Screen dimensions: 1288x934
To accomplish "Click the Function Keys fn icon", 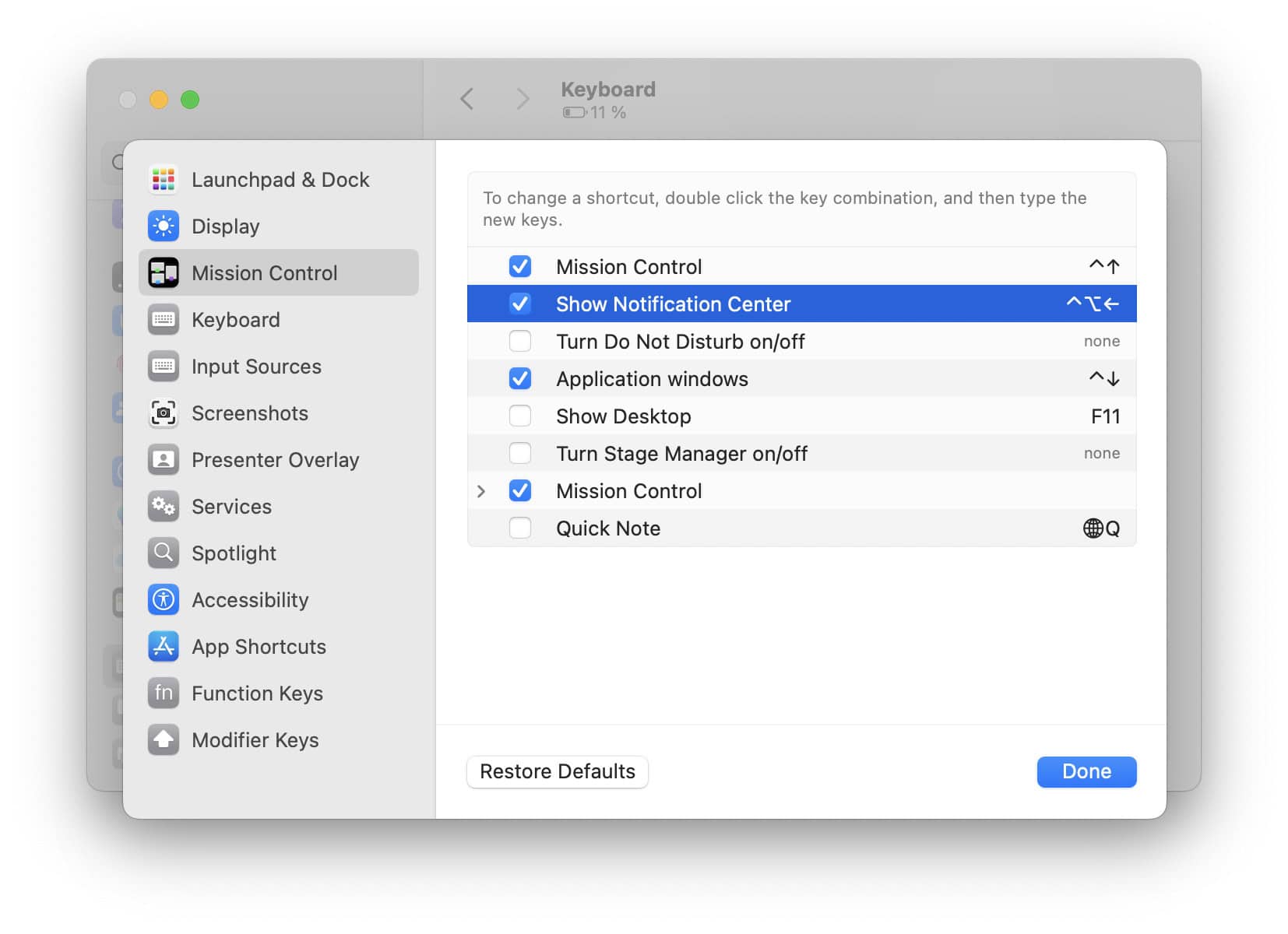I will (x=164, y=693).
